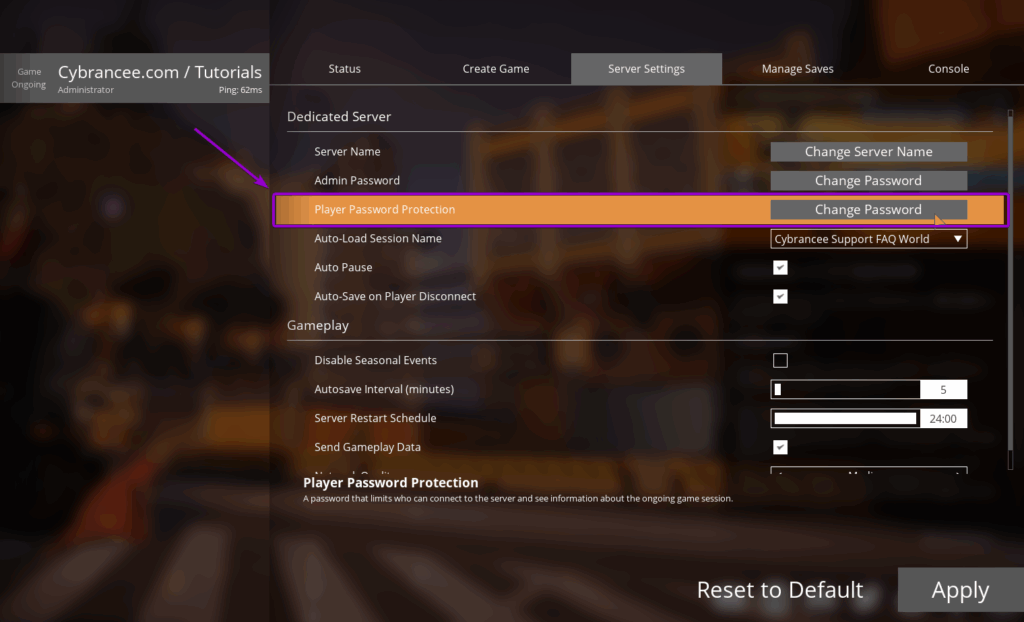Change the Admin Password
Viewport: 1024px width, 622px height.
868,180
